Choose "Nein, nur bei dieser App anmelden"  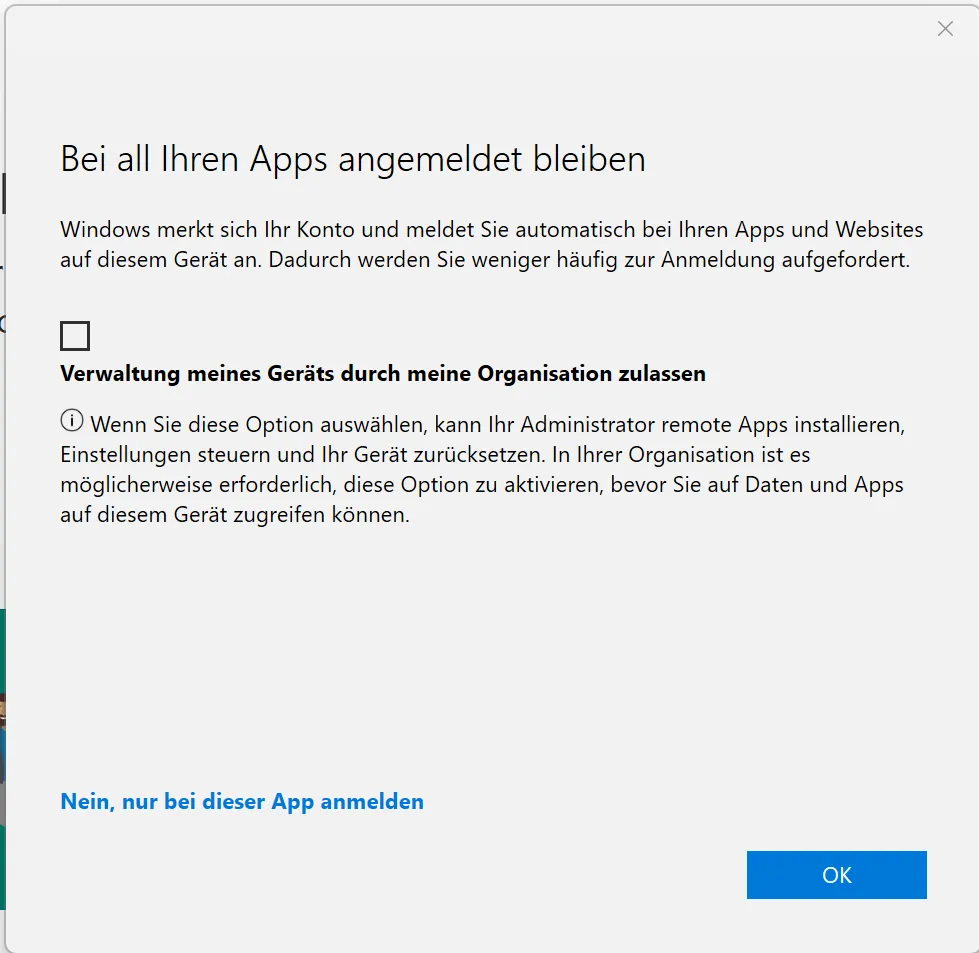(x=242, y=801)
